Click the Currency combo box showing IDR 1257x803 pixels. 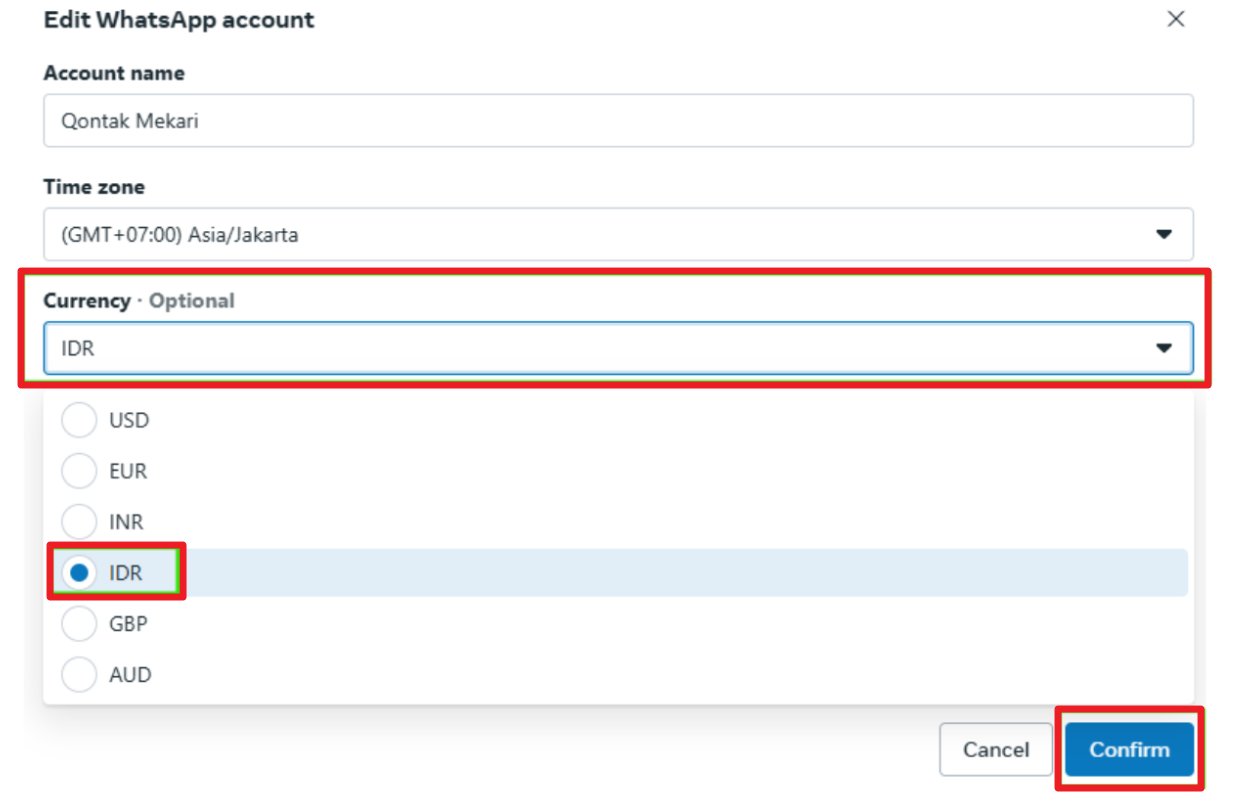600,348
